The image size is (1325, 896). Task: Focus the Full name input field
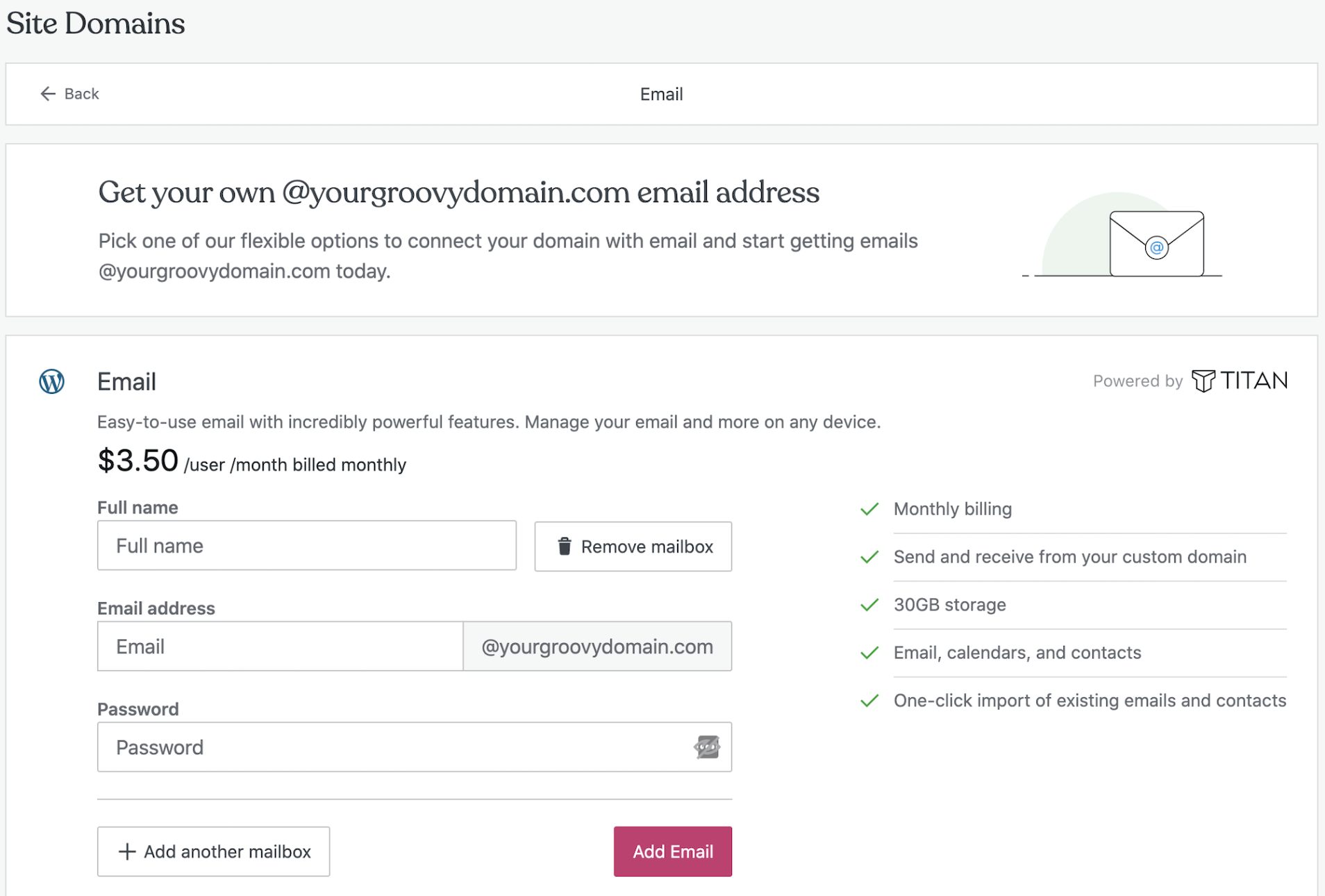pyautogui.click(x=306, y=546)
